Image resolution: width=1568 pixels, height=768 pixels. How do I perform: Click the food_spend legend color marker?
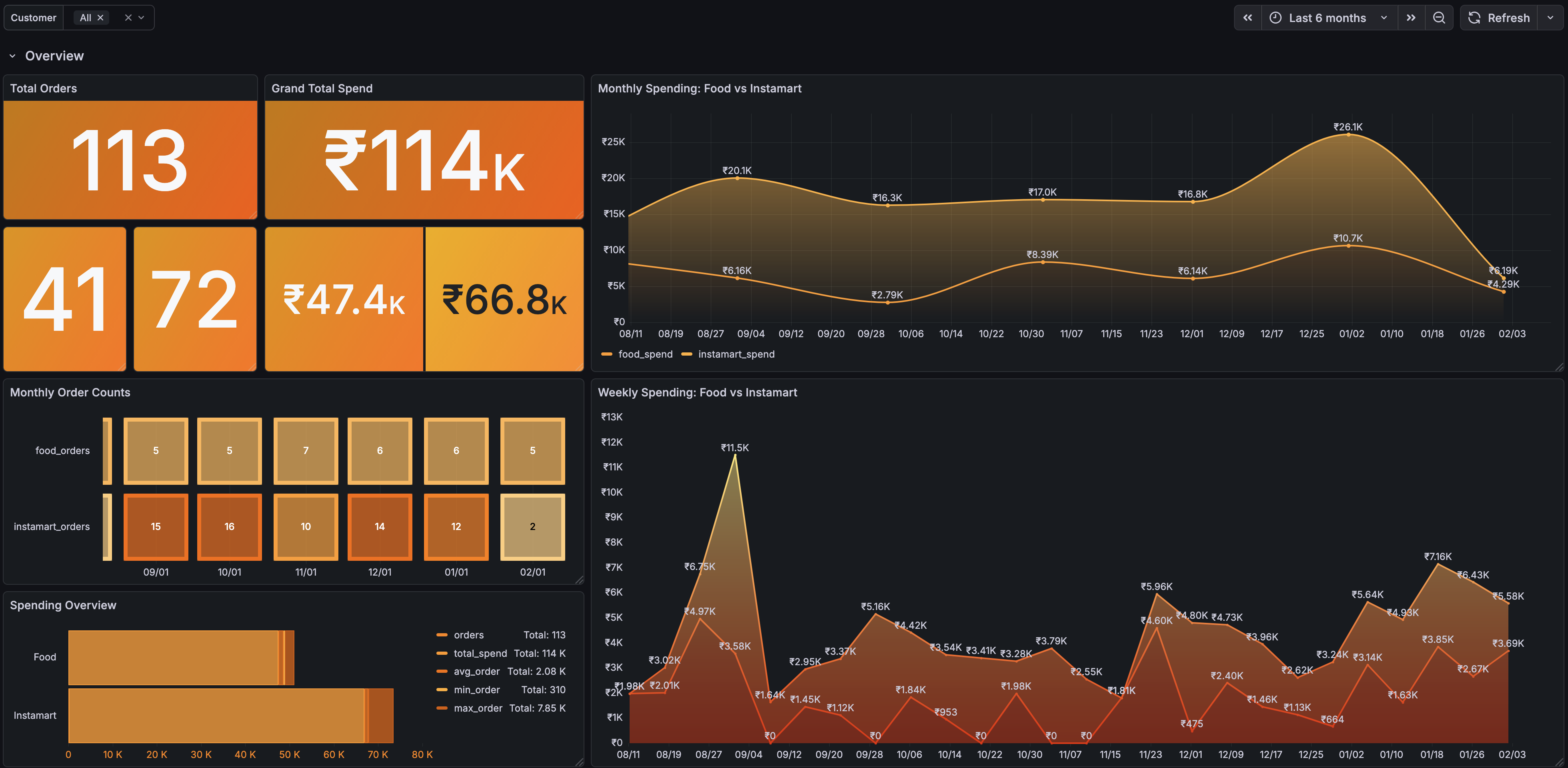tap(607, 354)
